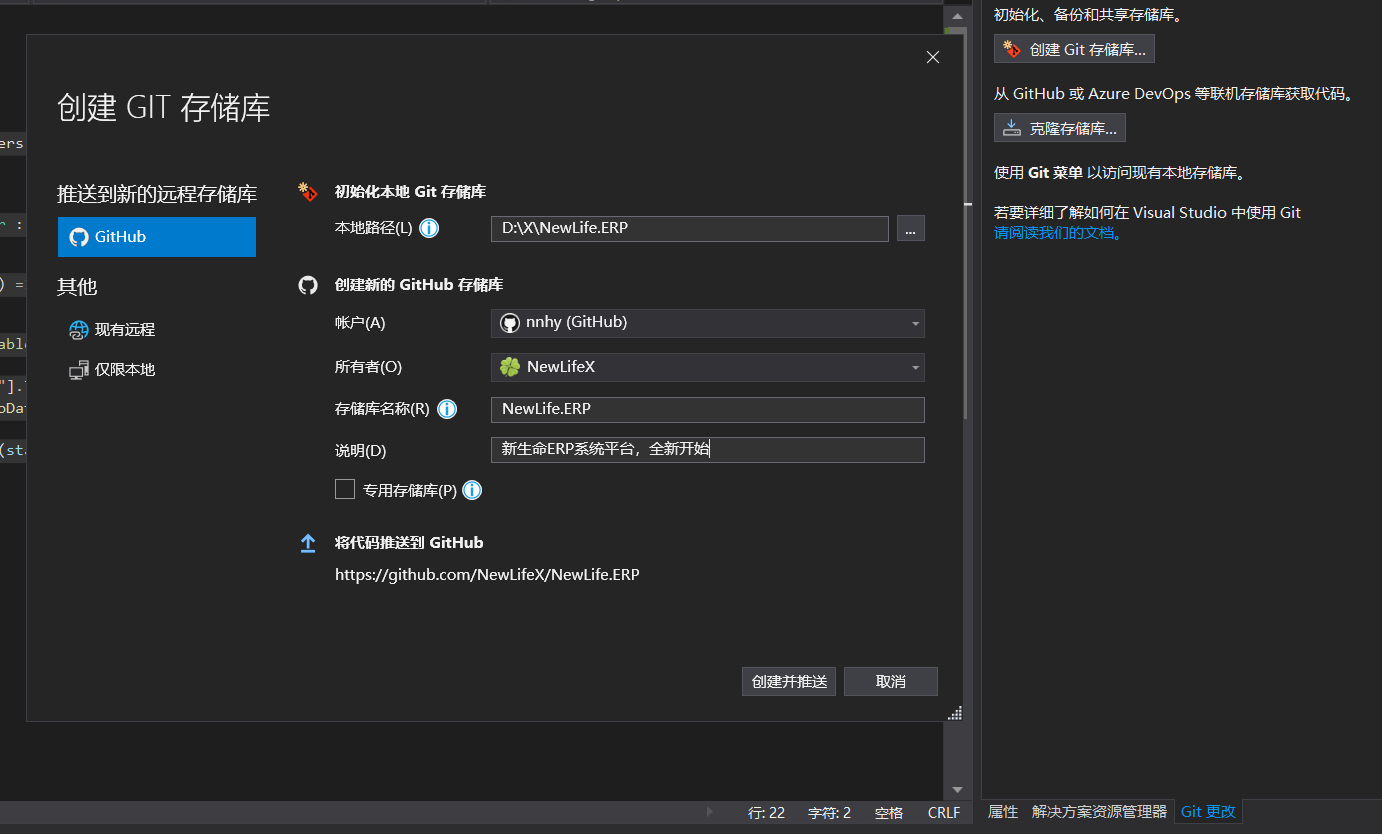
Task: Click the repository name field NewLife.ERP
Action: [x=708, y=410]
